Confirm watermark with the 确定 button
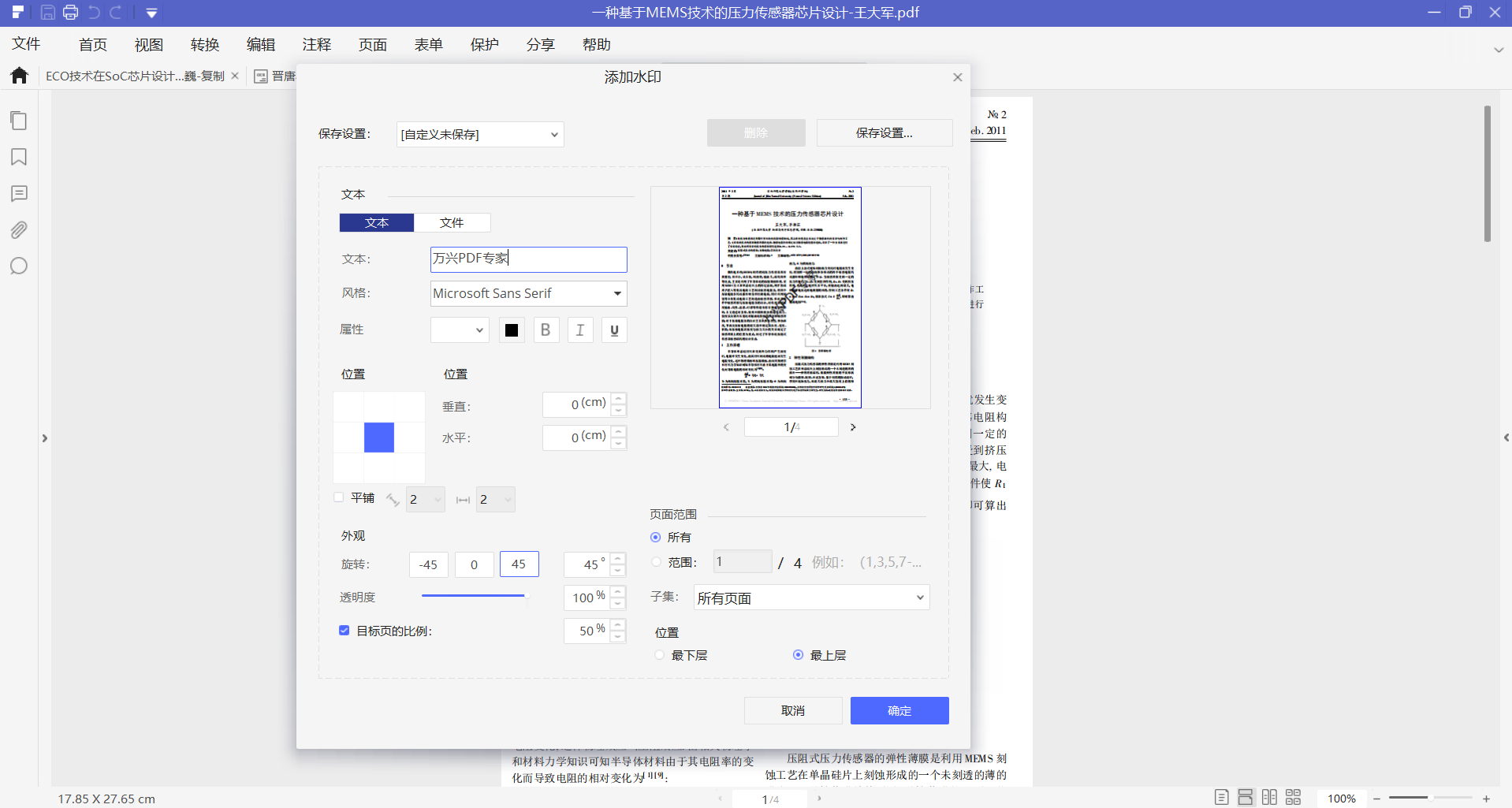The image size is (1512, 808). 899,710
